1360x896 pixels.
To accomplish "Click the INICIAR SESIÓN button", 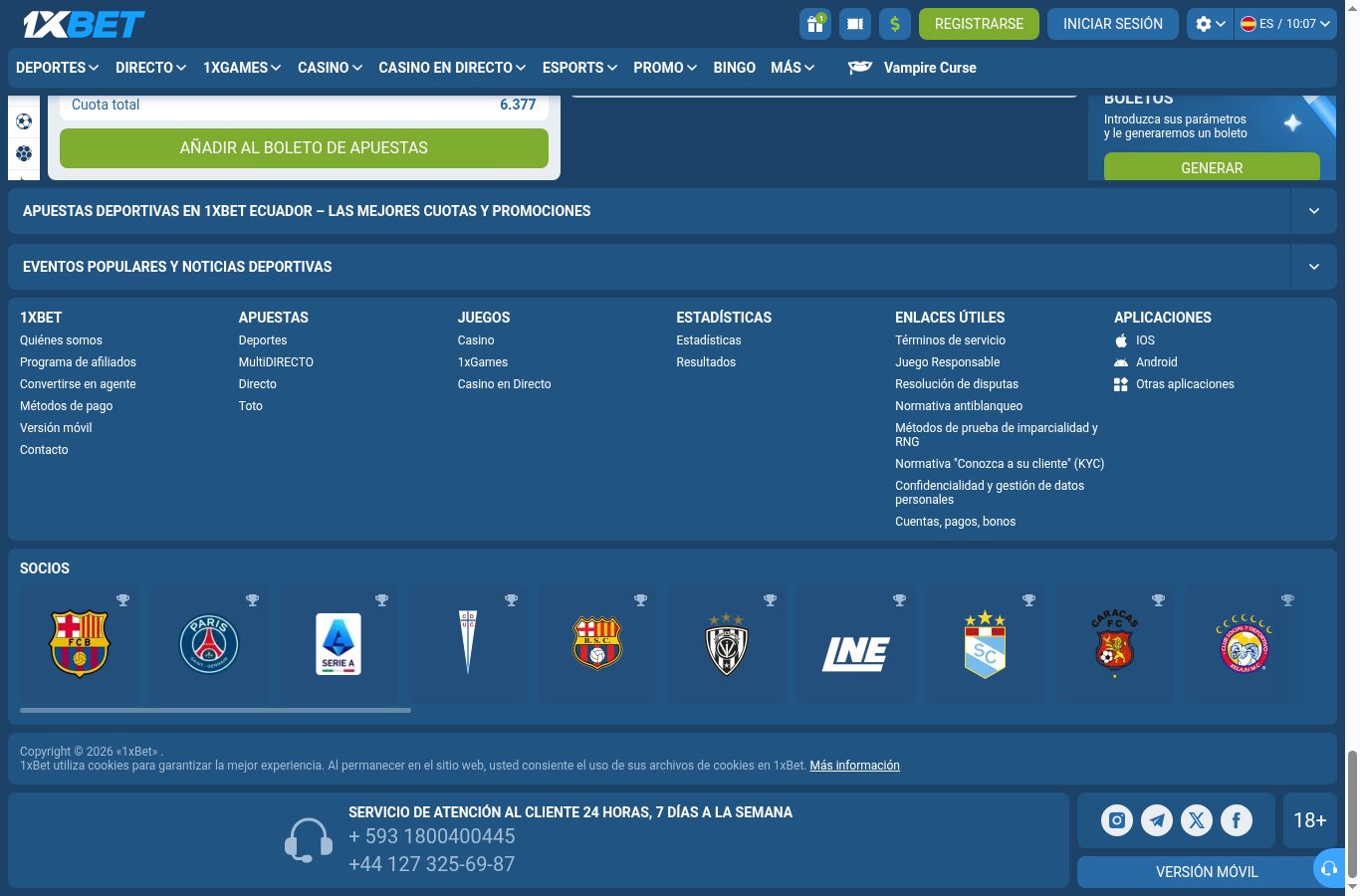I will point(1113,24).
